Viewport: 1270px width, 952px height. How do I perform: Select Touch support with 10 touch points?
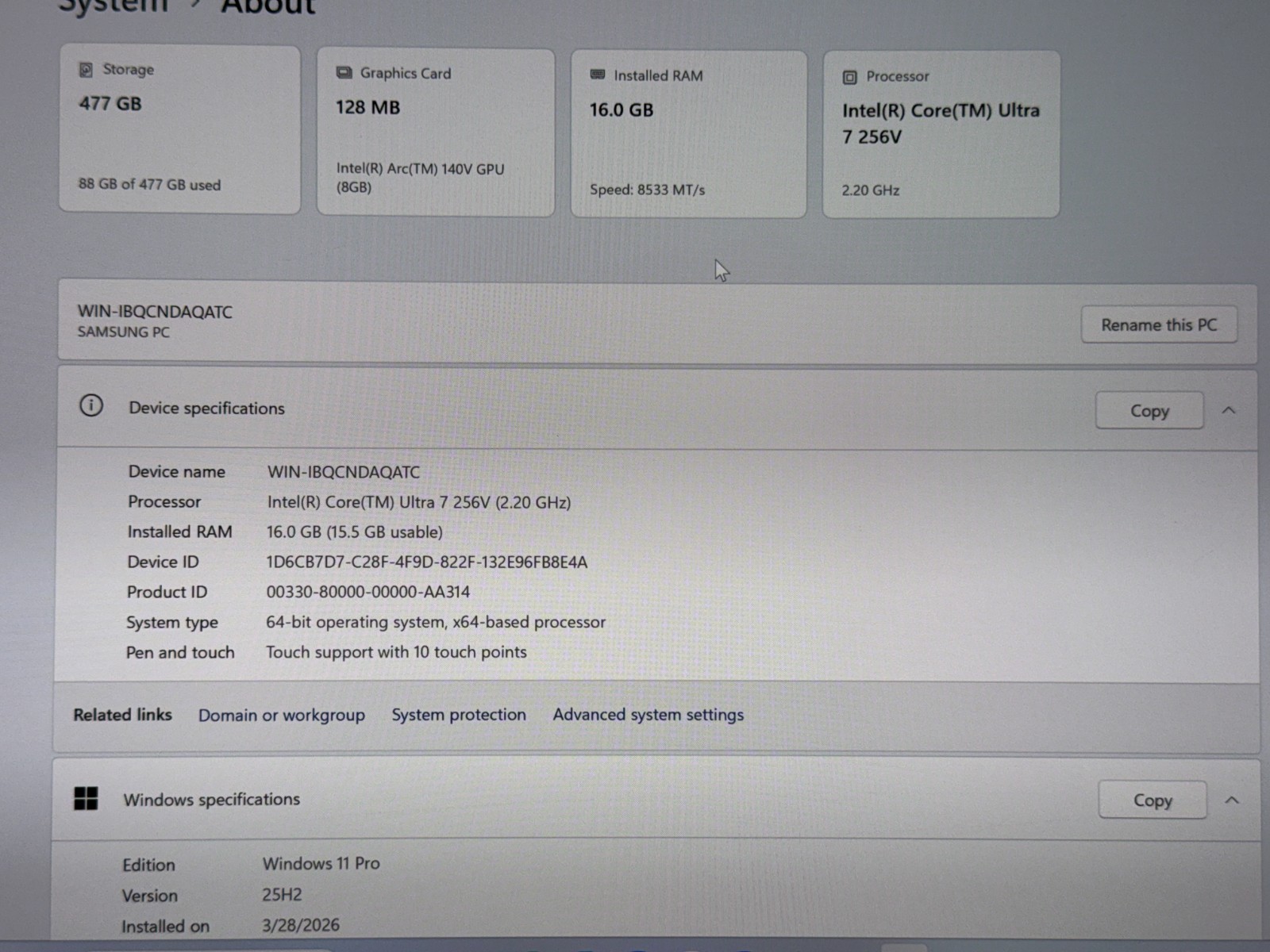click(x=396, y=652)
